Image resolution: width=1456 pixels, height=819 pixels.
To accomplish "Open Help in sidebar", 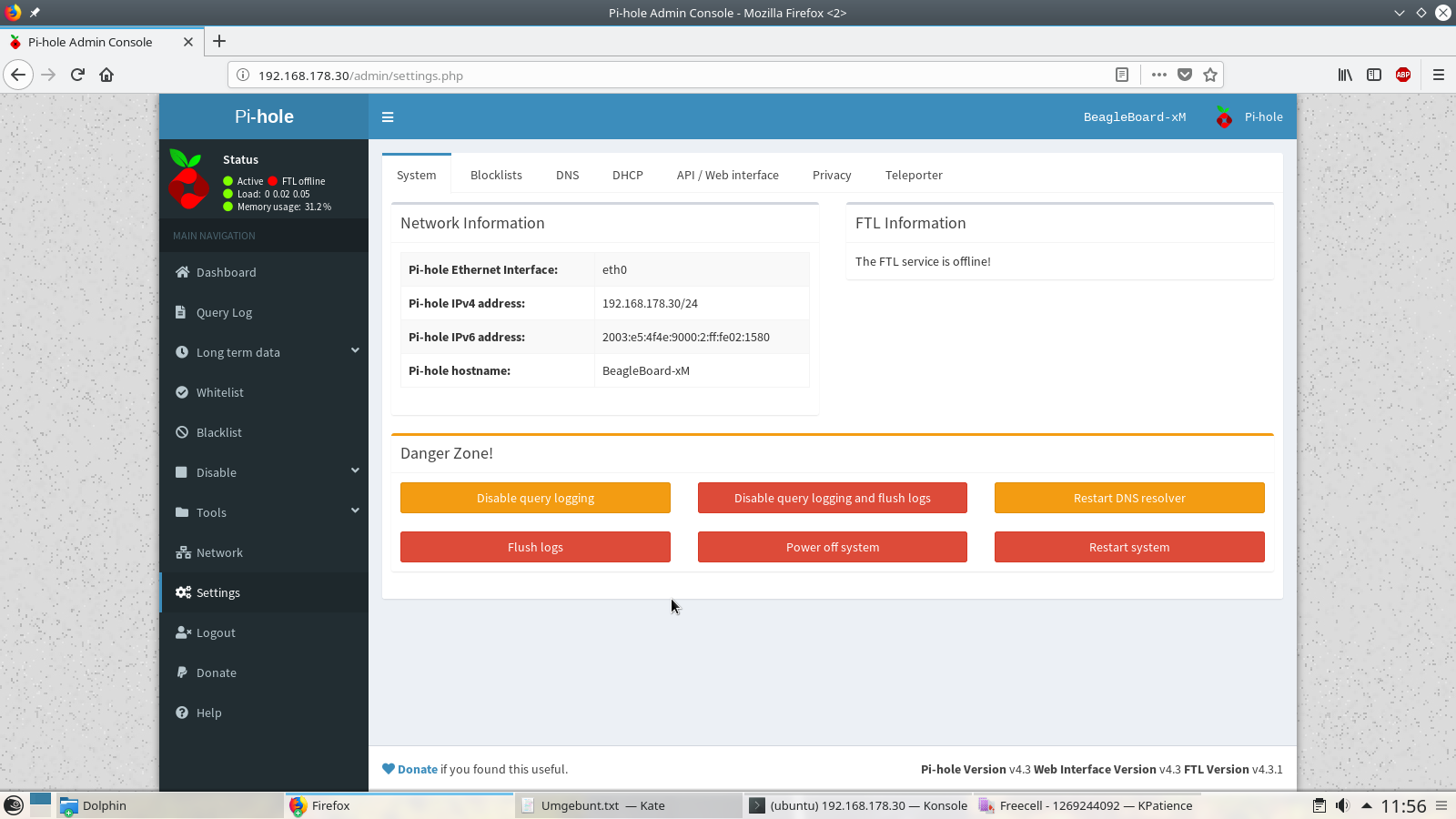I will coord(264,713).
